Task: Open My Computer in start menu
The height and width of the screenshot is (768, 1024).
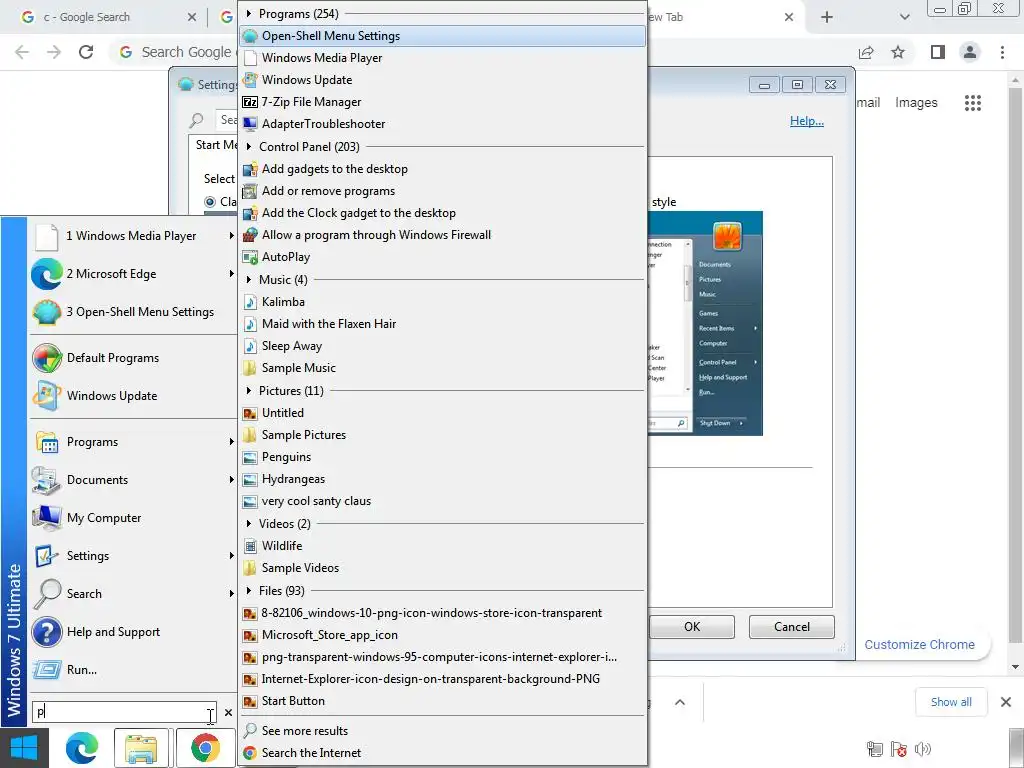Action: click(x=133, y=518)
